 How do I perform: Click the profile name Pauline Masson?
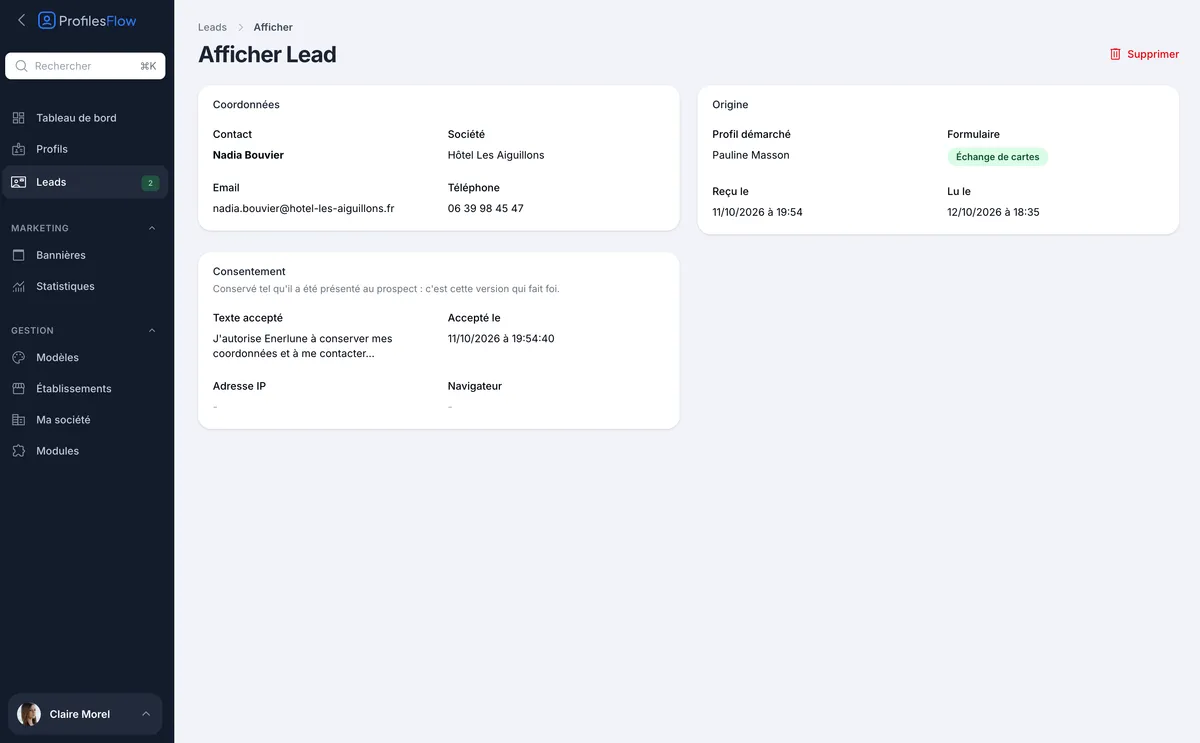tap(751, 155)
